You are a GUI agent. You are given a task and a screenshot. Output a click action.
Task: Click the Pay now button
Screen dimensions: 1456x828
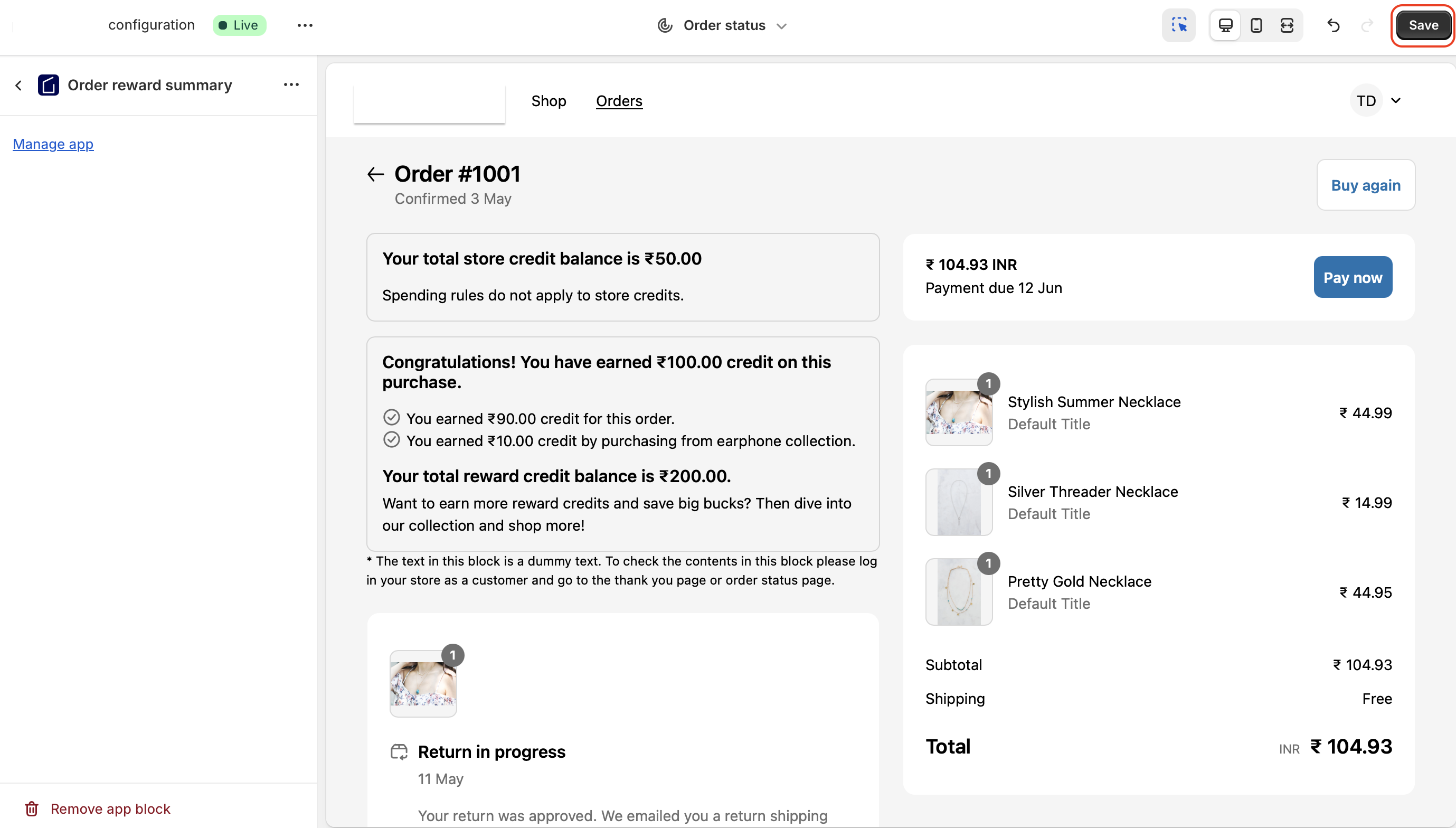tap(1352, 278)
